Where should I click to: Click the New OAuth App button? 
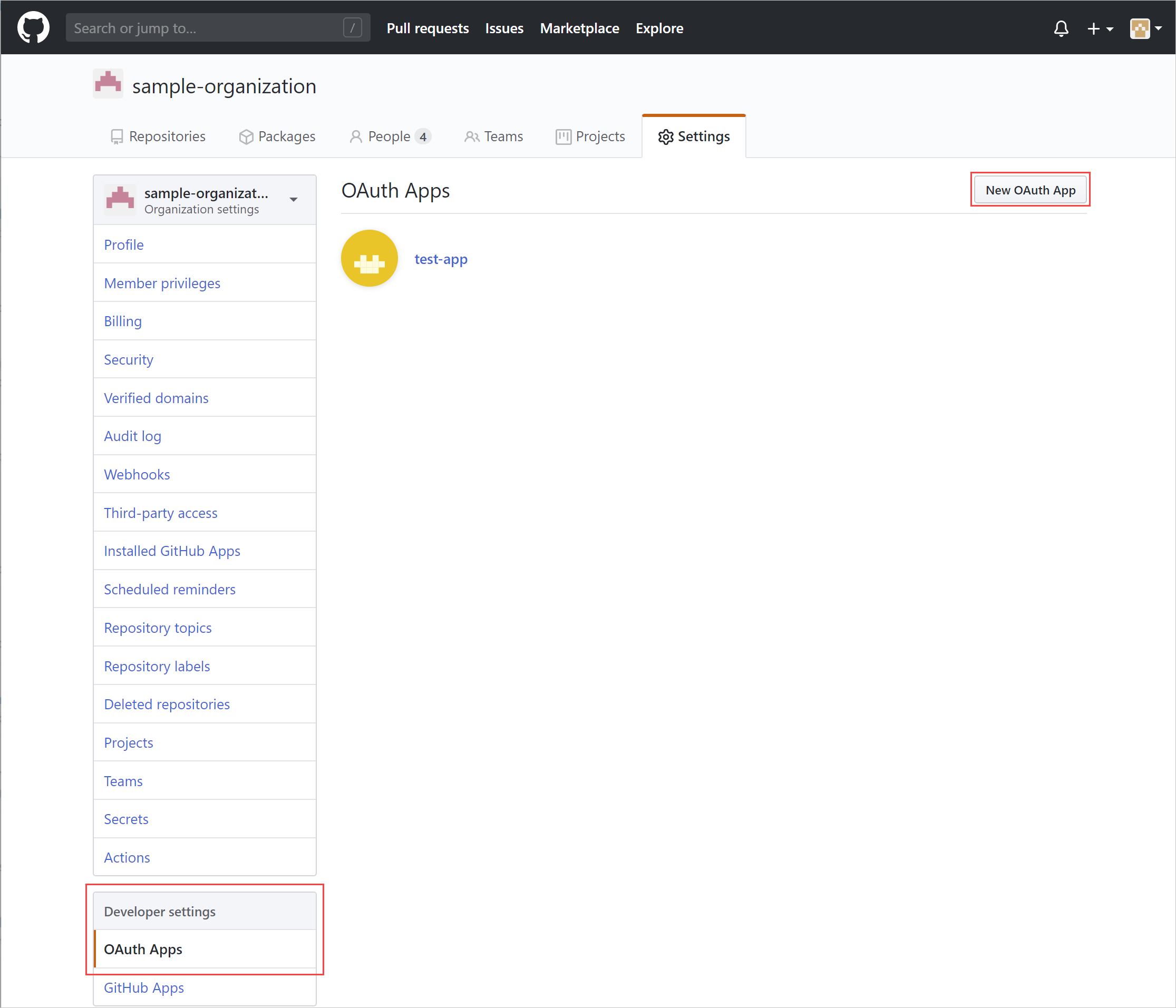click(x=1030, y=189)
